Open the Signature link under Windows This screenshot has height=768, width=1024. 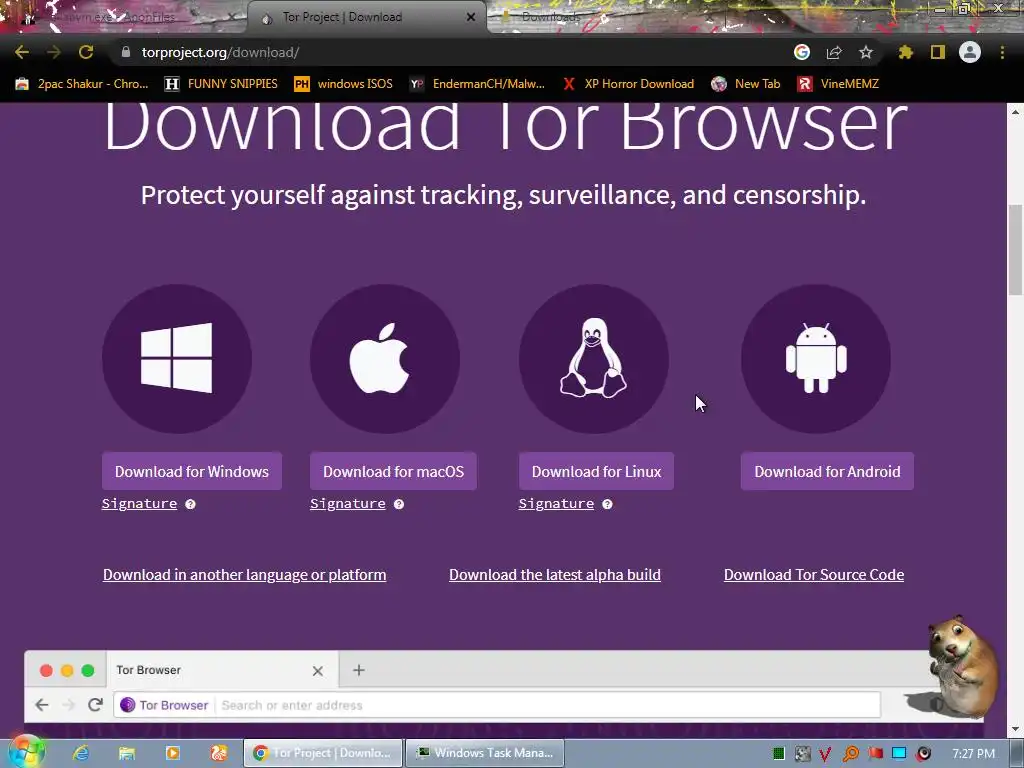139,504
